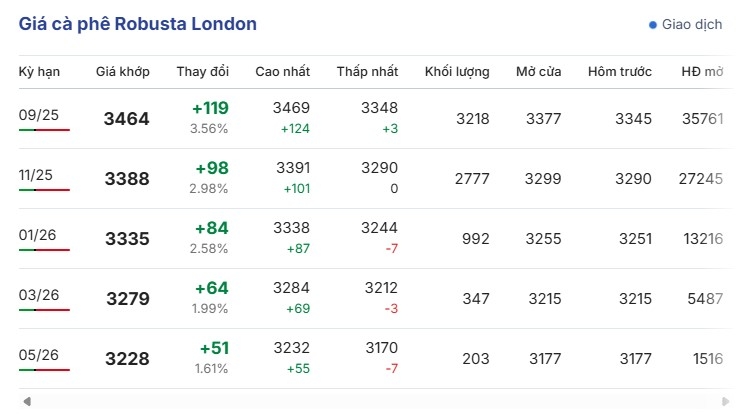
Task: Click the Hôm trước column header
Action: [x=620, y=72]
